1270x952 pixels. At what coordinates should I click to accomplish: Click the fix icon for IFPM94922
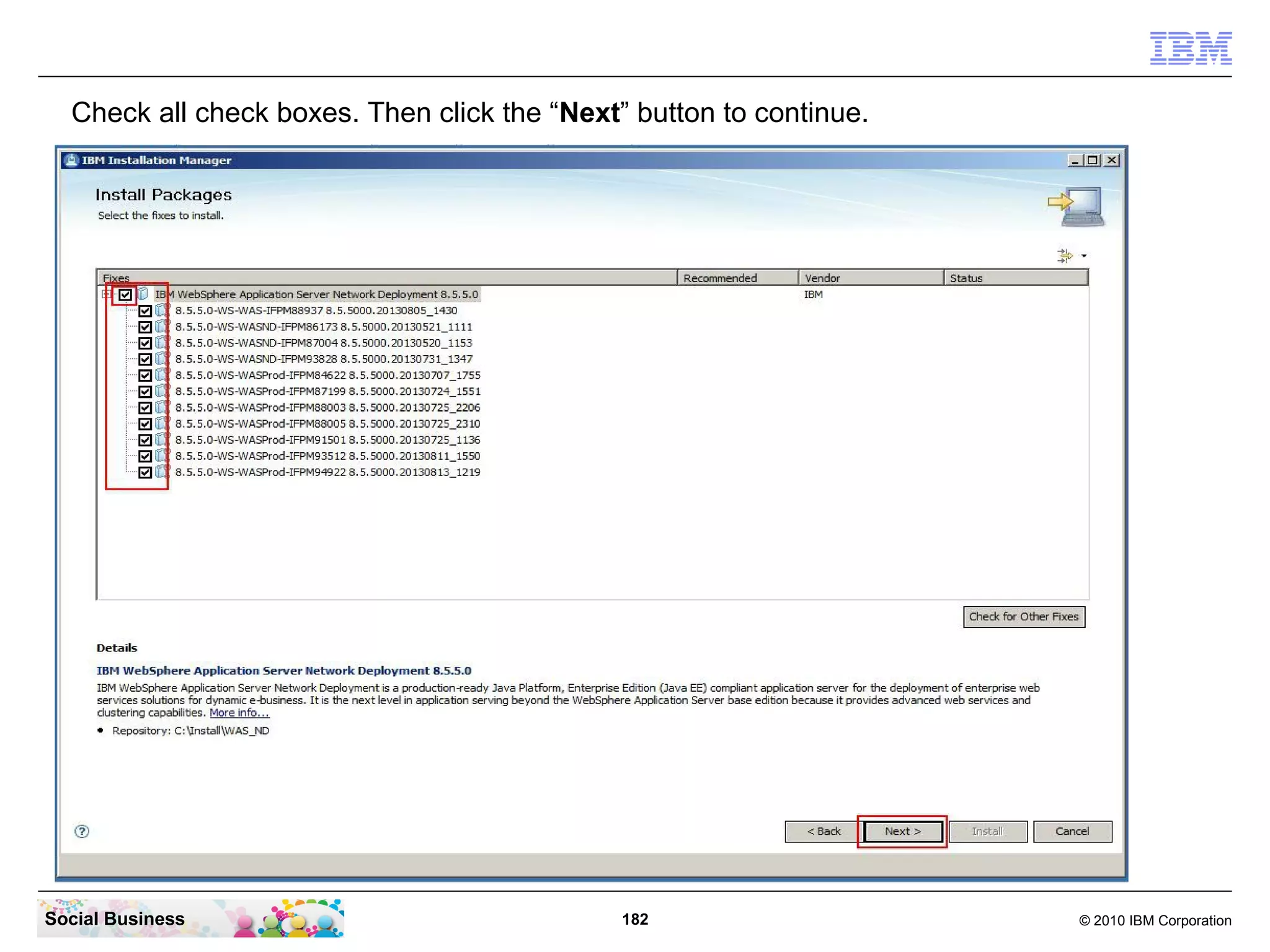162,472
